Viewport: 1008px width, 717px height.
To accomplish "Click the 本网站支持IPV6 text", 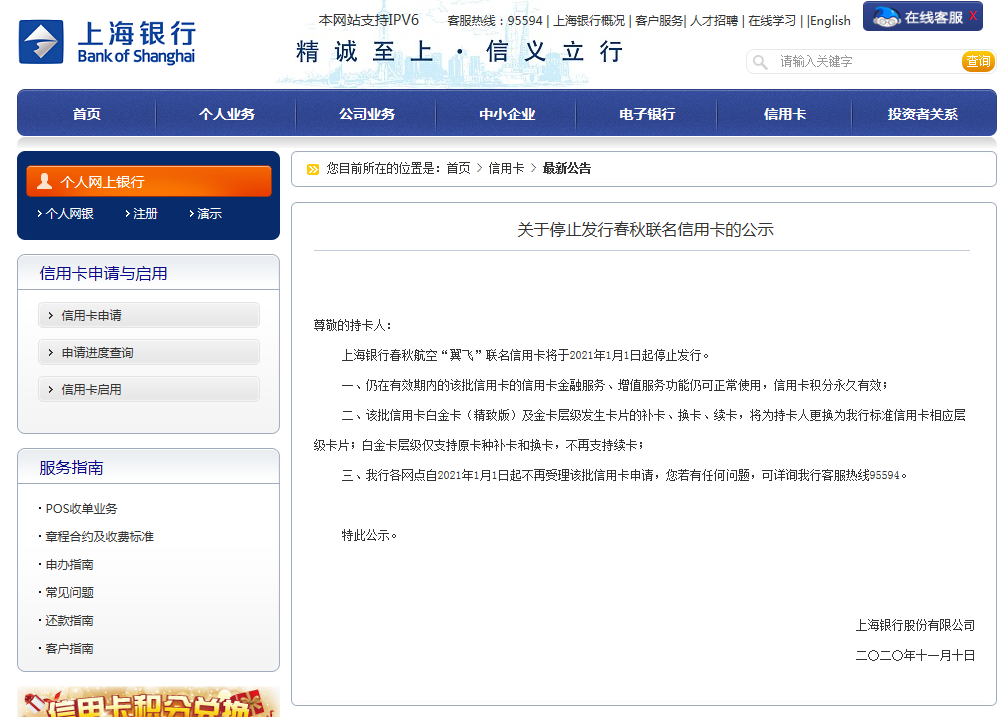I will pos(368,21).
